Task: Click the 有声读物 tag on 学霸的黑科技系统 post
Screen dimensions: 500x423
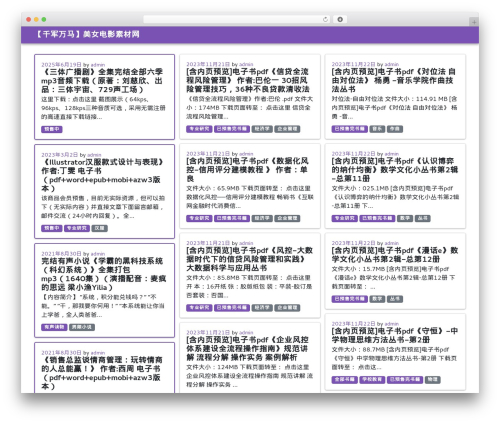Action: pos(54,327)
